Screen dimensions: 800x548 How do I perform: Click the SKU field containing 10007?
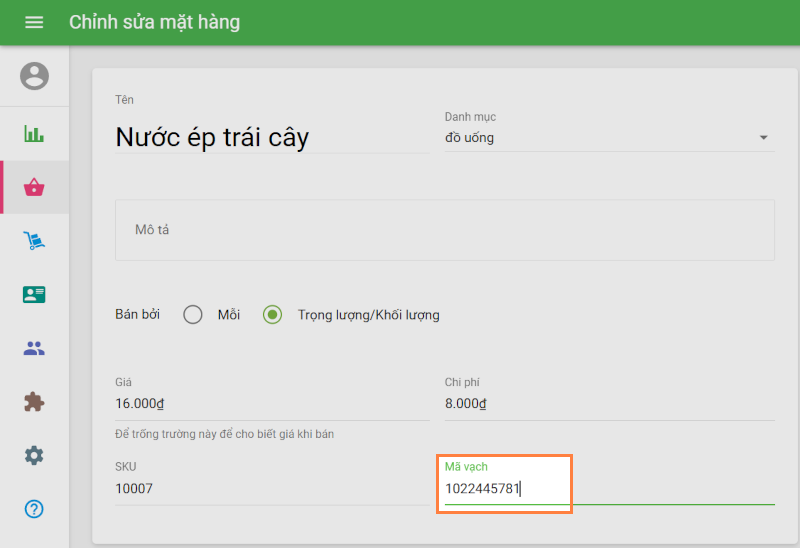click(x=272, y=489)
